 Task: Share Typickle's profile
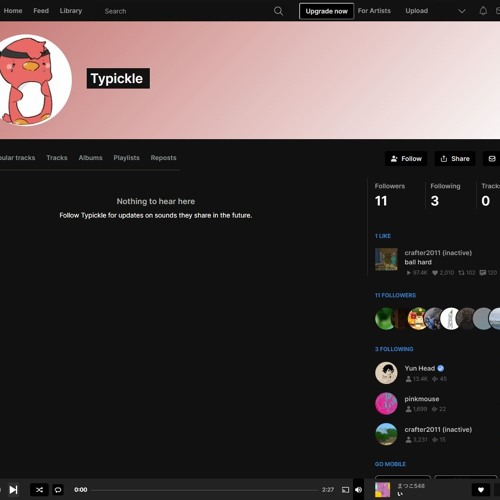click(x=455, y=159)
